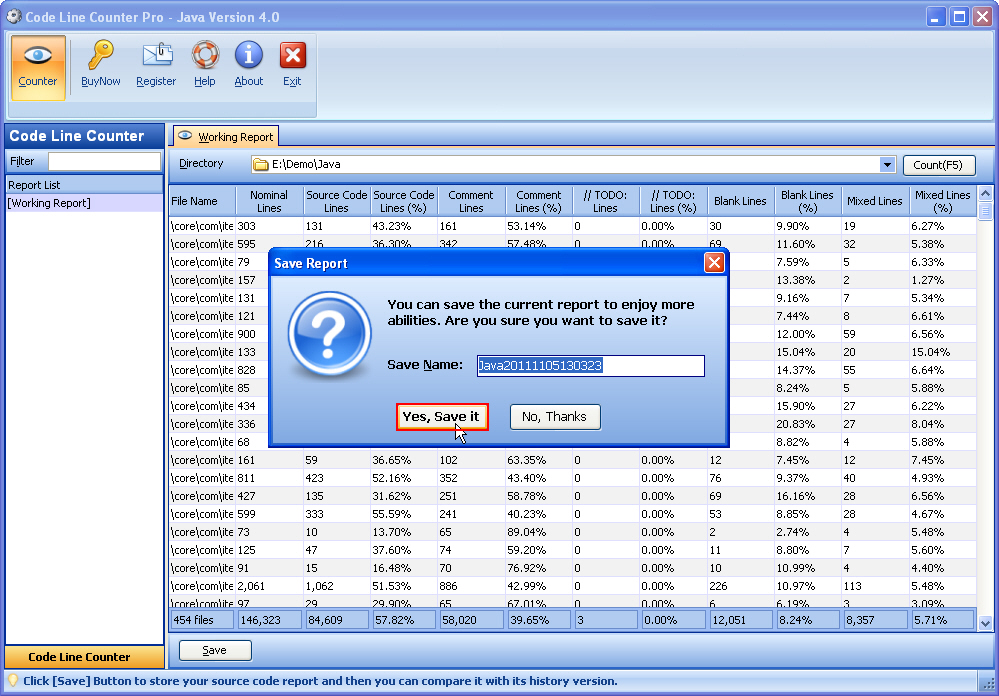The height and width of the screenshot is (696, 999).
Task: Click the E:\Demo\Java directory path
Action: coord(306,164)
